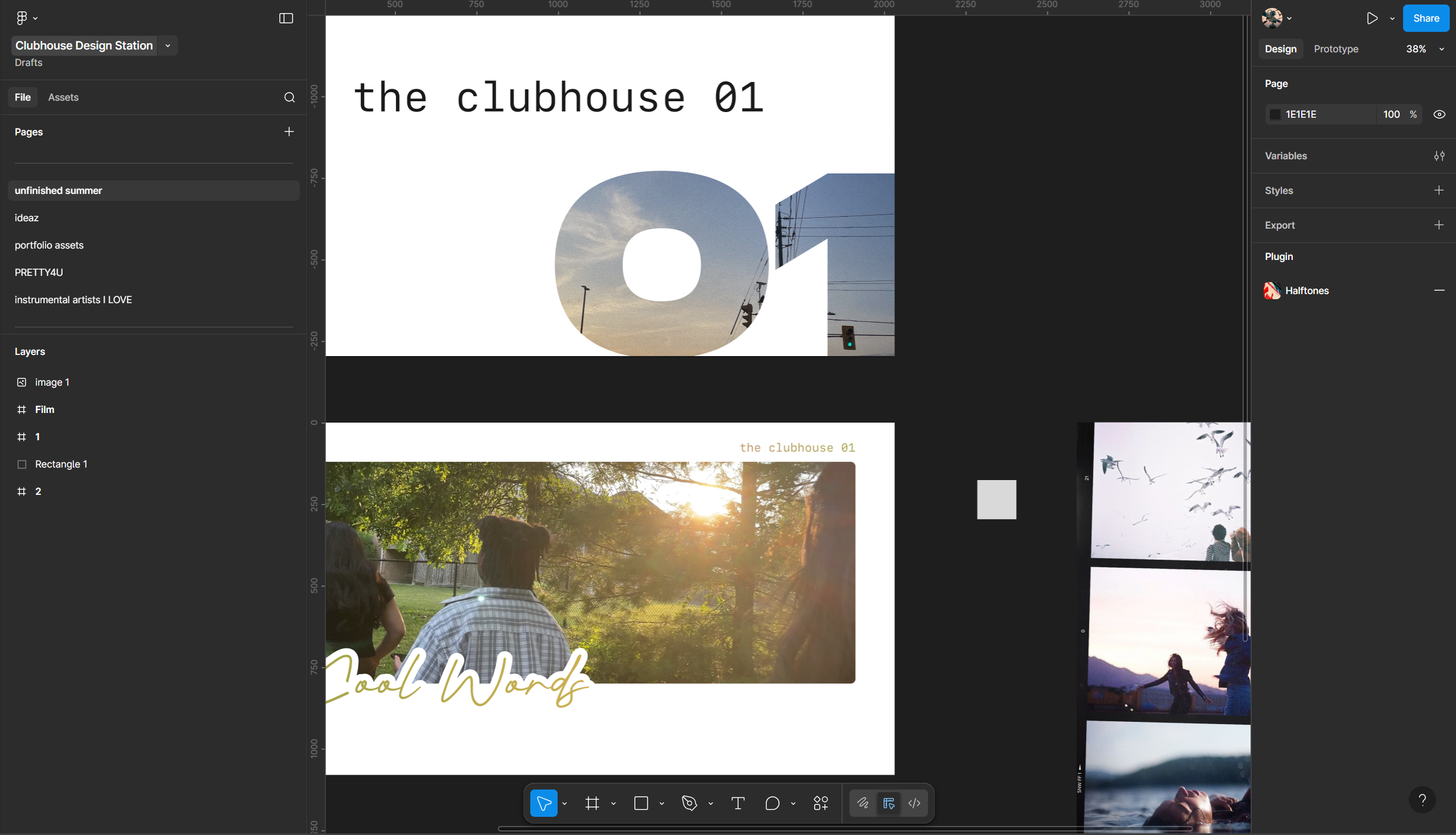Open the Actions components tool

click(x=820, y=803)
